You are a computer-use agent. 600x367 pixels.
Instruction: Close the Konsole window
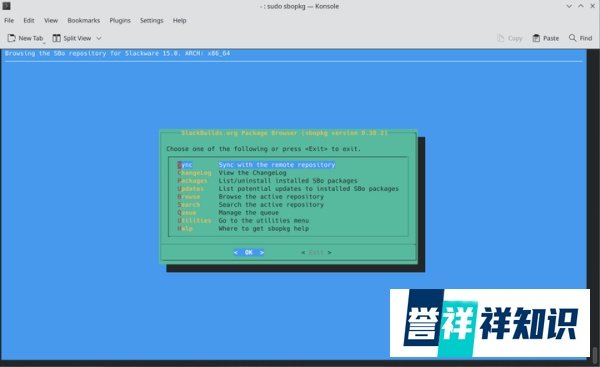(x=593, y=6)
